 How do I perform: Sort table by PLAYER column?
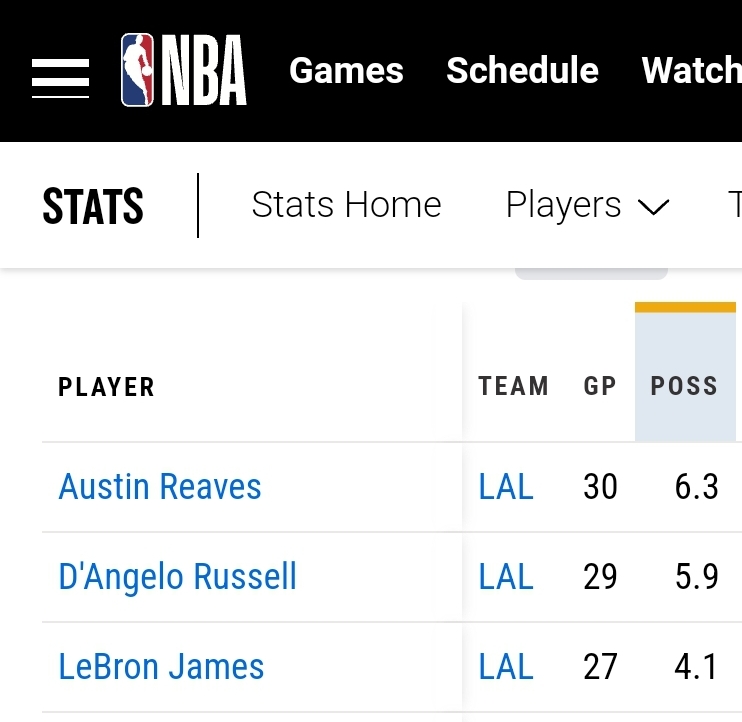[107, 387]
